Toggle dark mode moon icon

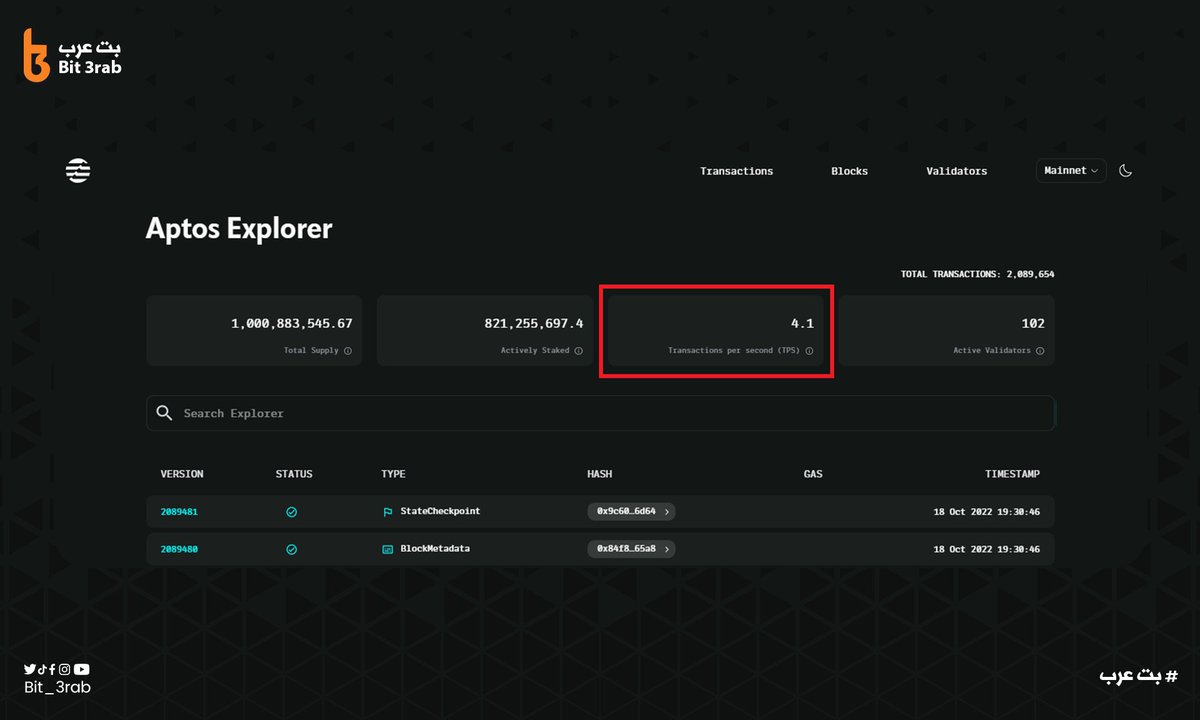click(x=1125, y=171)
